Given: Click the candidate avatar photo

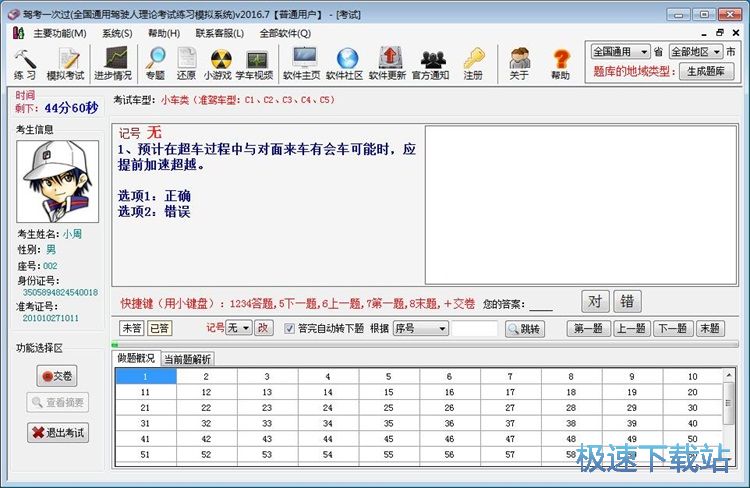Looking at the screenshot, I should pyautogui.click(x=57, y=181).
